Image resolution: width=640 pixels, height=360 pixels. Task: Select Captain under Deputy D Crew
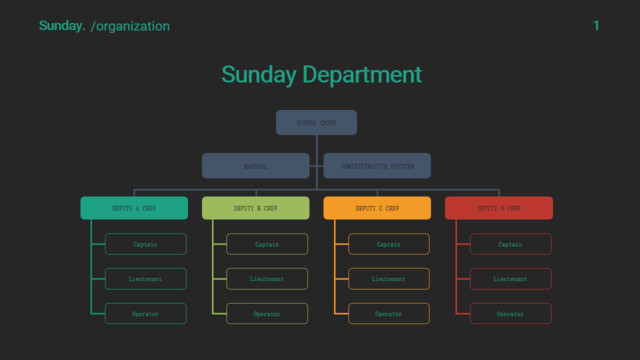pyautogui.click(x=511, y=244)
